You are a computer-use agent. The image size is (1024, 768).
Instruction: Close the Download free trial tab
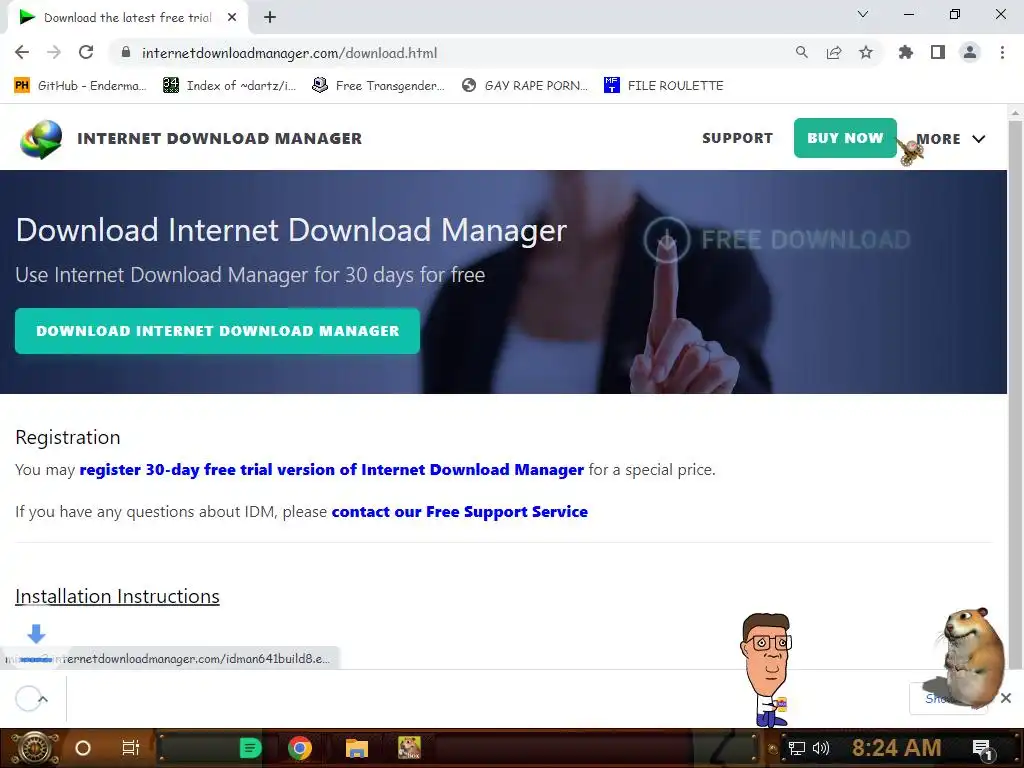point(232,18)
